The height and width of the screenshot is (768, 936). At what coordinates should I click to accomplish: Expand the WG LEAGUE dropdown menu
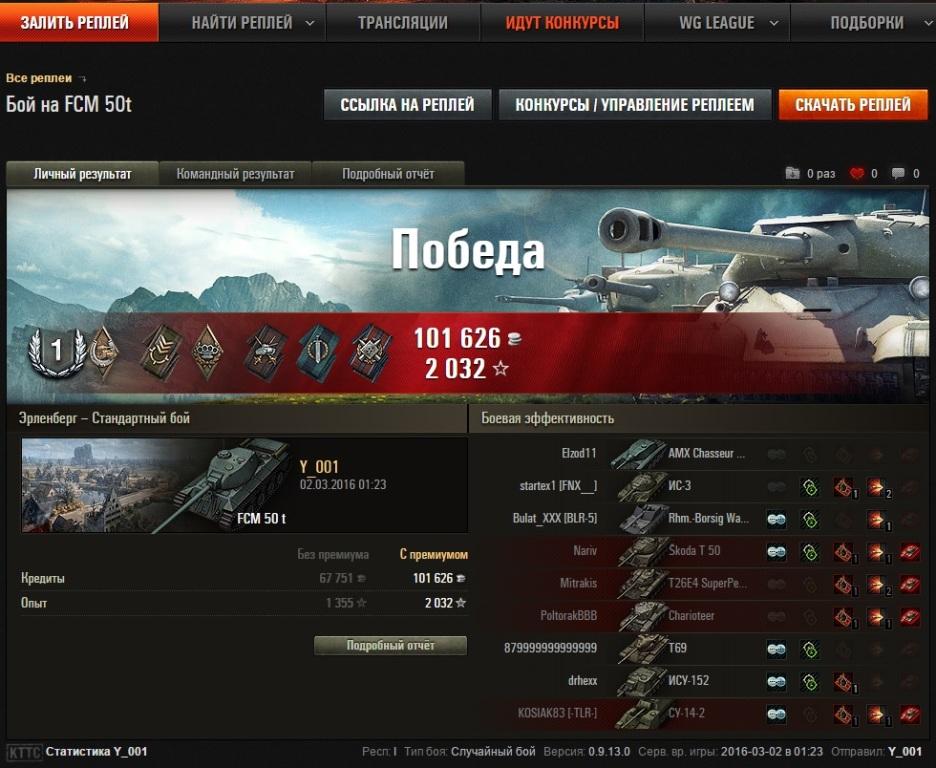728,23
